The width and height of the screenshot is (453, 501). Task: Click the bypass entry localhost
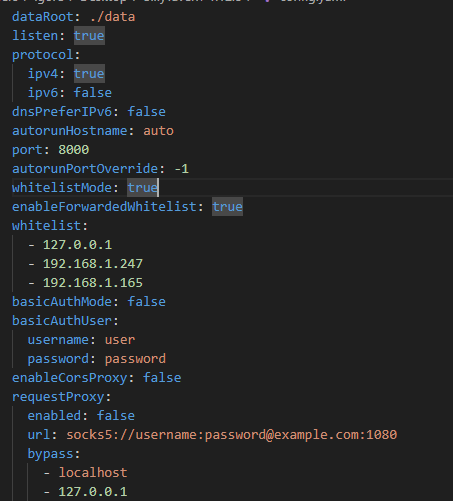click(93, 473)
